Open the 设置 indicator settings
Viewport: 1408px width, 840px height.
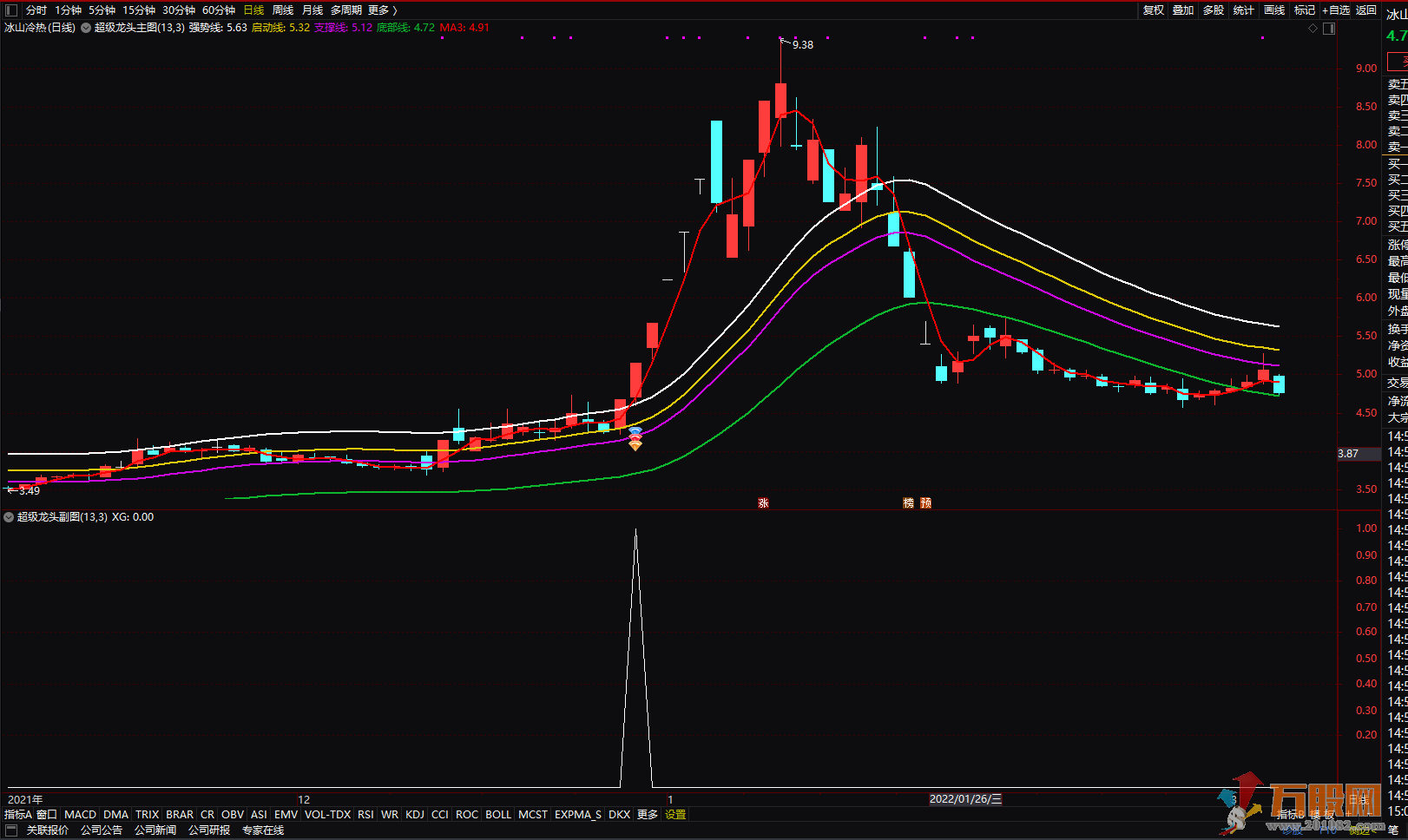[x=675, y=815]
